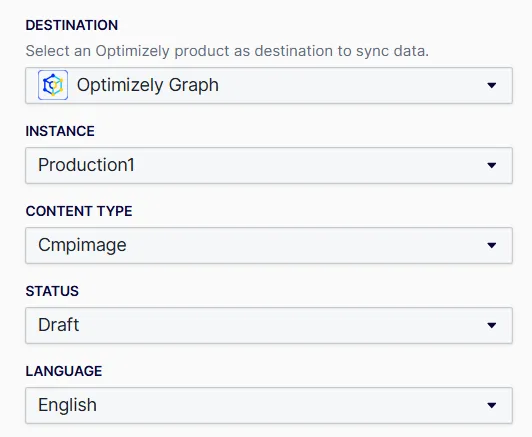Click the Status dropdown caret icon
Screen dimensions: 532x437
click(492, 325)
